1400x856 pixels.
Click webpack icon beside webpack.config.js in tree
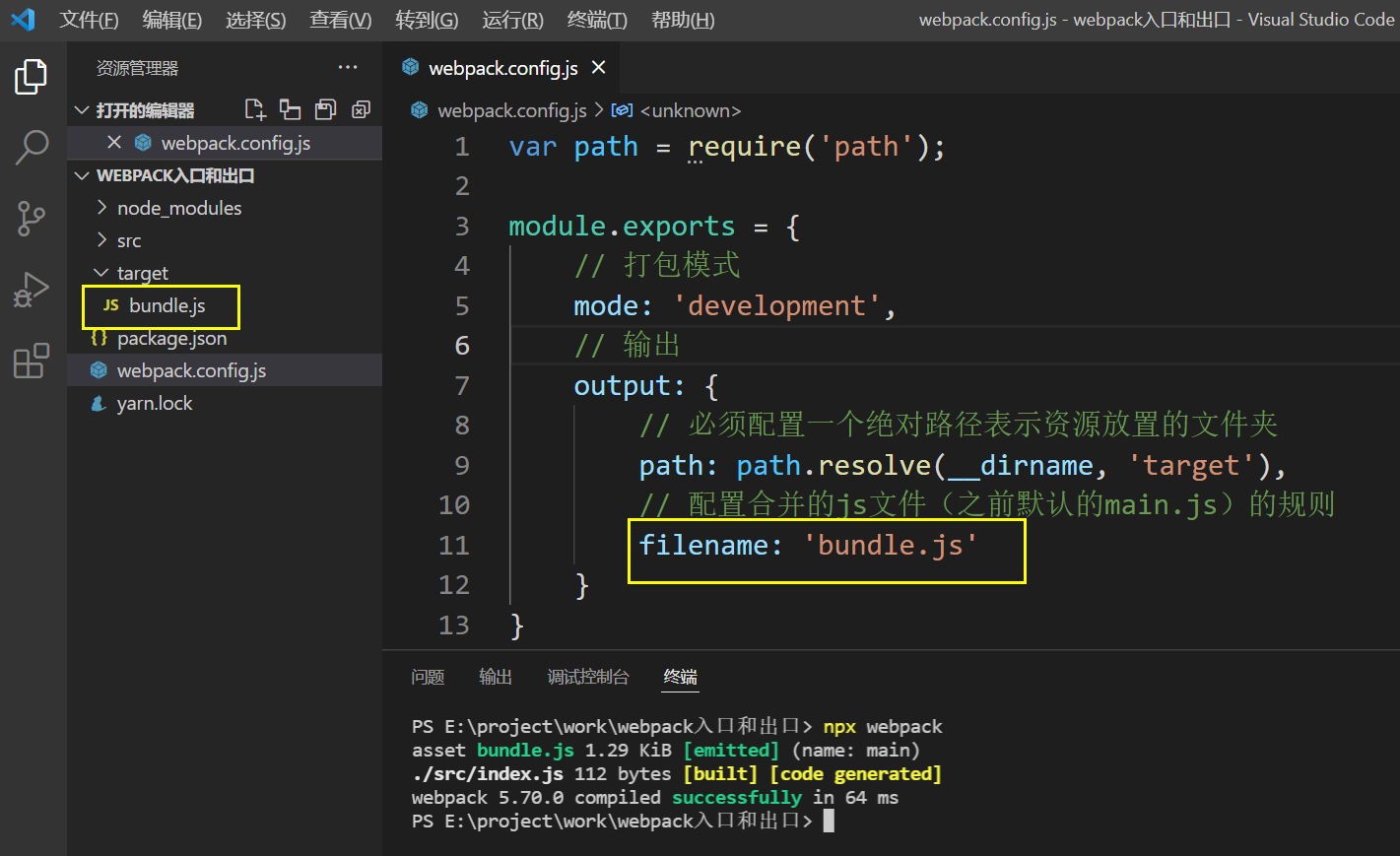tap(99, 370)
